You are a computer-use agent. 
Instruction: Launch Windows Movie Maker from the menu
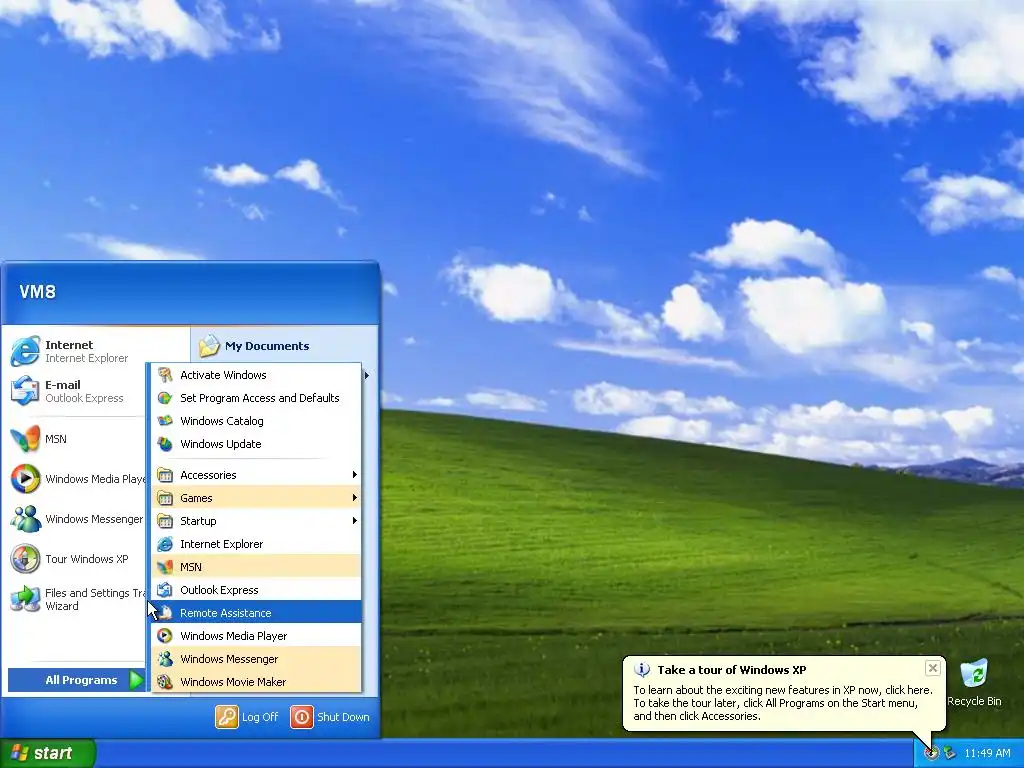[256, 682]
